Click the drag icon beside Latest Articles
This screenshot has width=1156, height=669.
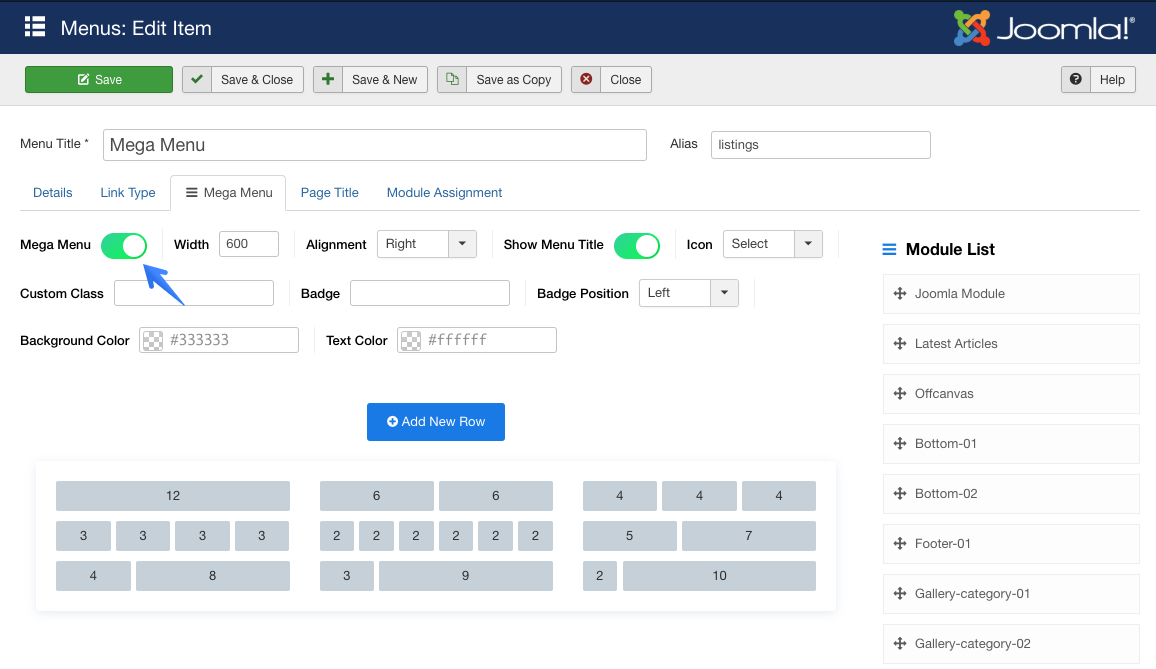pyautogui.click(x=899, y=344)
